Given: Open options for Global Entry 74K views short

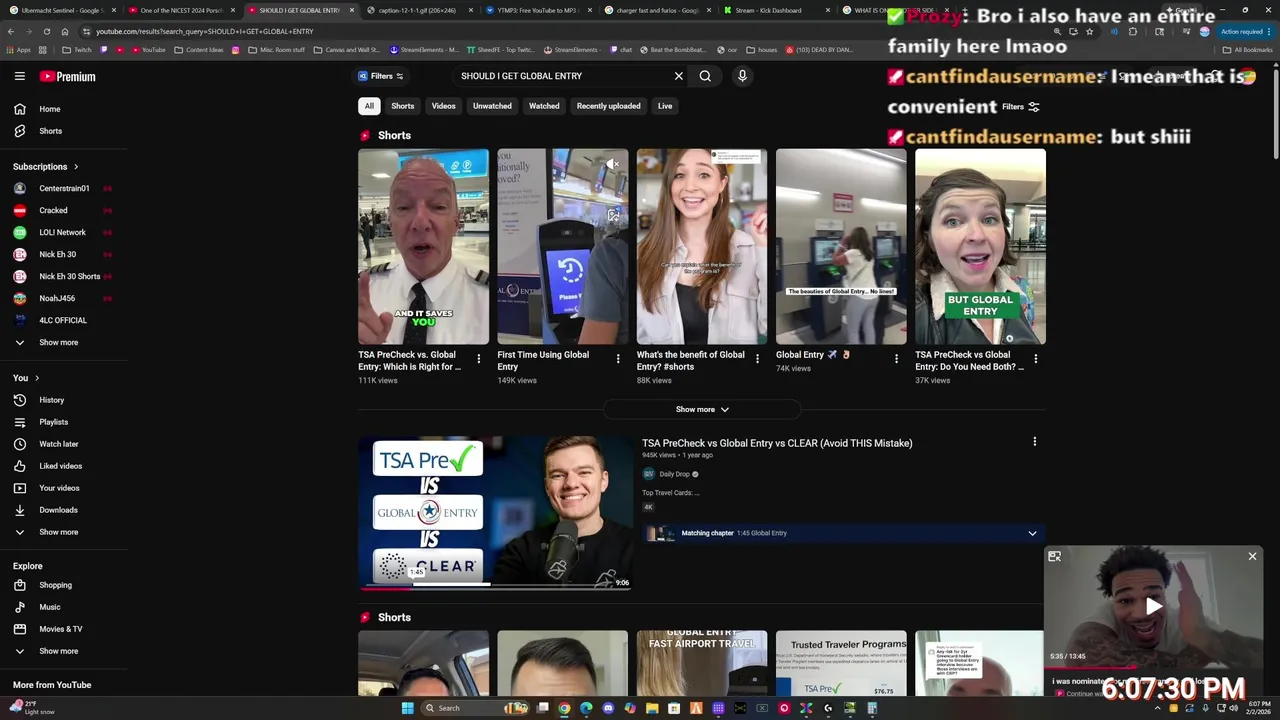Looking at the screenshot, I should [x=896, y=359].
